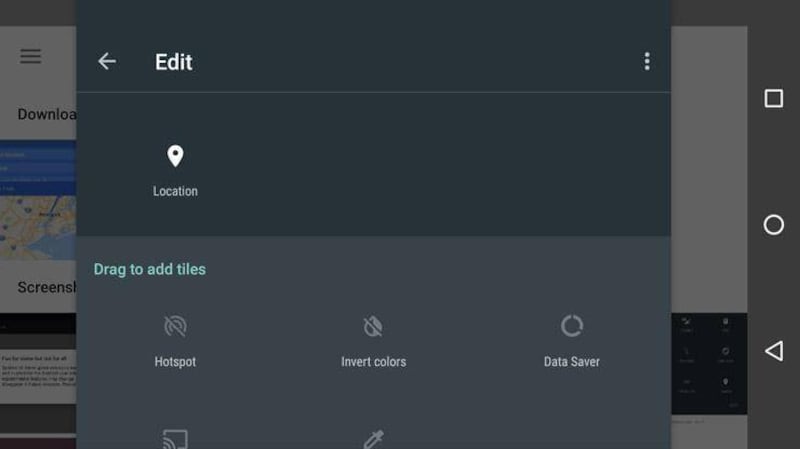Click the Hotspot tile label
This screenshot has height=449, width=800.
tap(175, 362)
